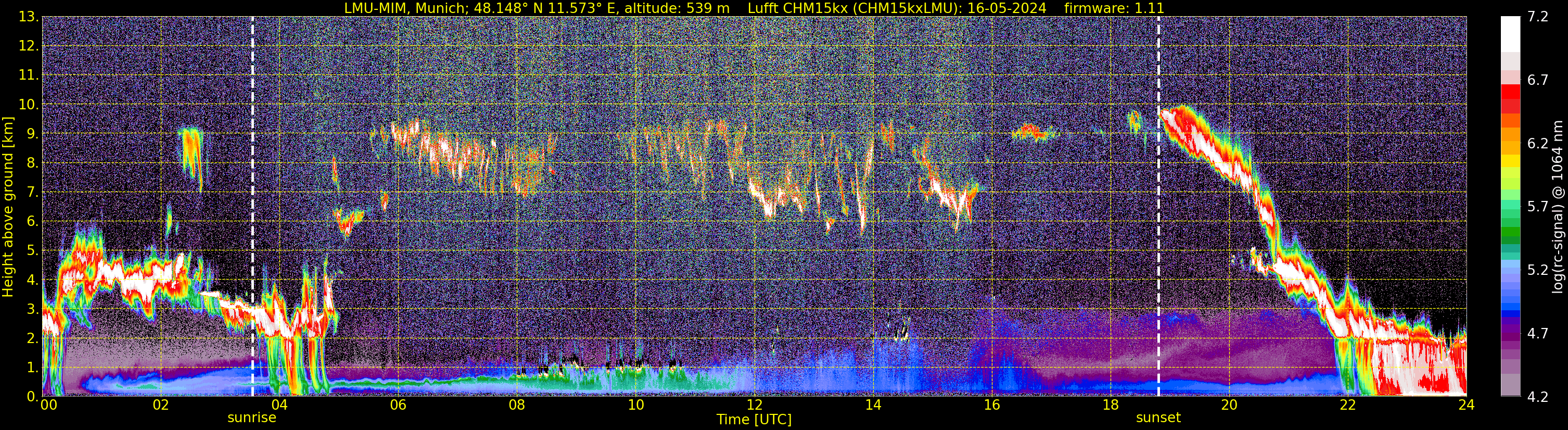Click the colorbar value "5.2"
Image resolution: width=1568 pixels, height=430 pixels.
point(1538,270)
